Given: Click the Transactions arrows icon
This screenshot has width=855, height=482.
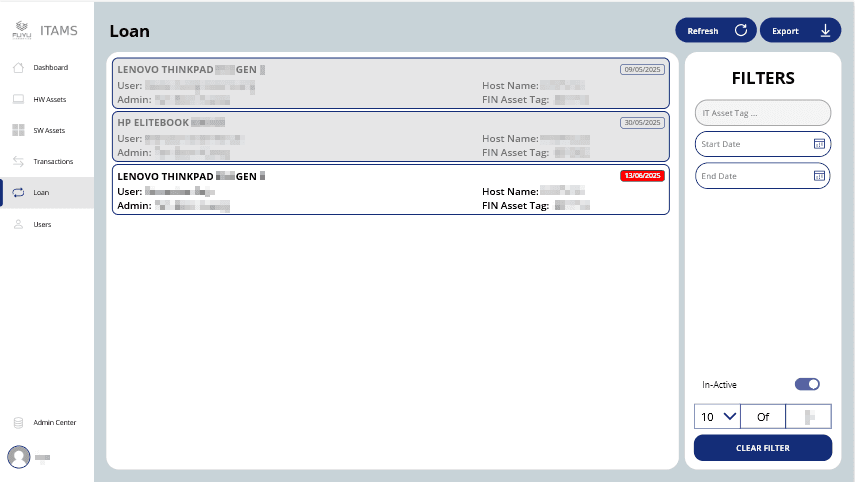Looking at the screenshot, I should click(18, 161).
